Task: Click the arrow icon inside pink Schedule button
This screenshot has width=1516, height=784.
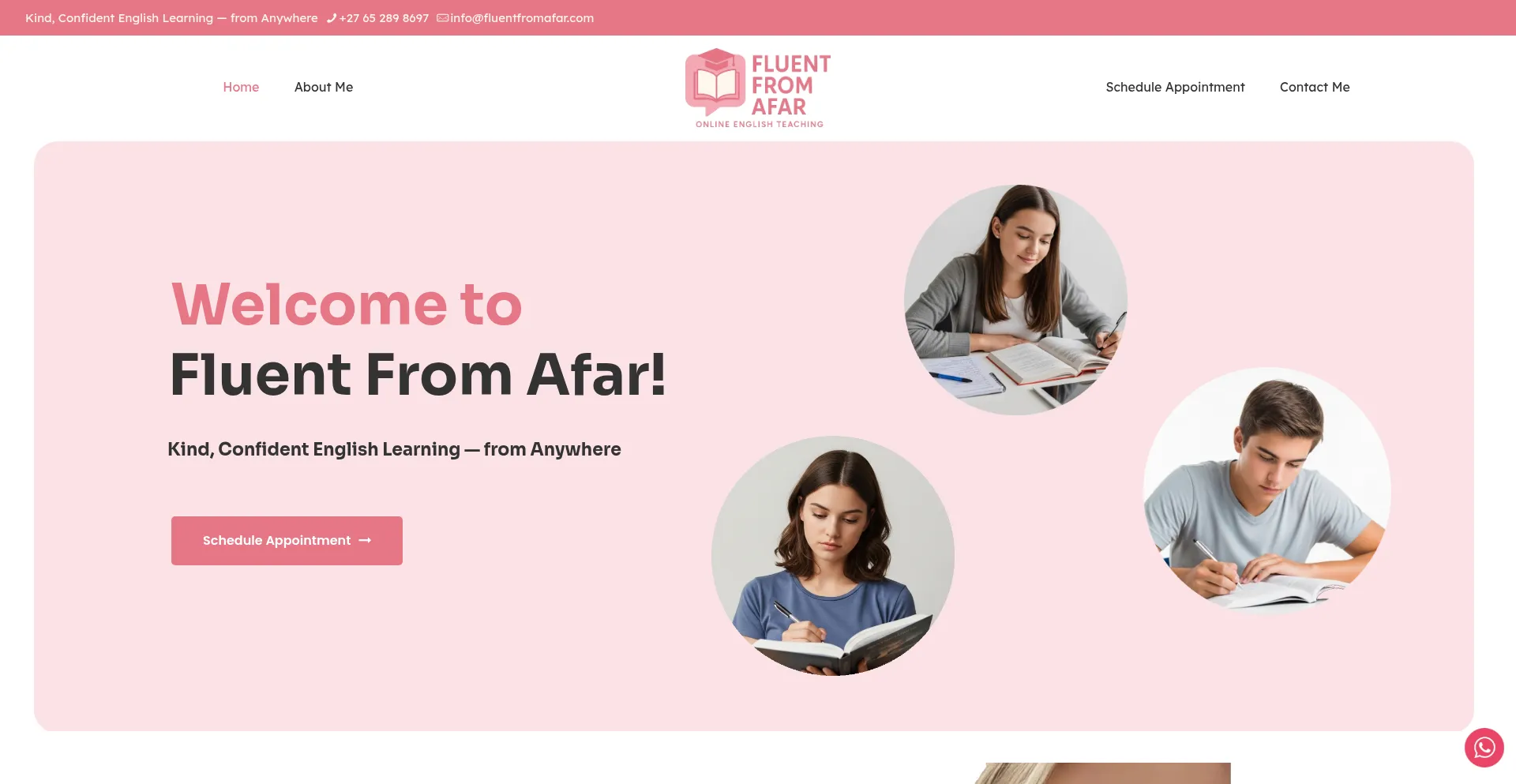Action: (365, 541)
